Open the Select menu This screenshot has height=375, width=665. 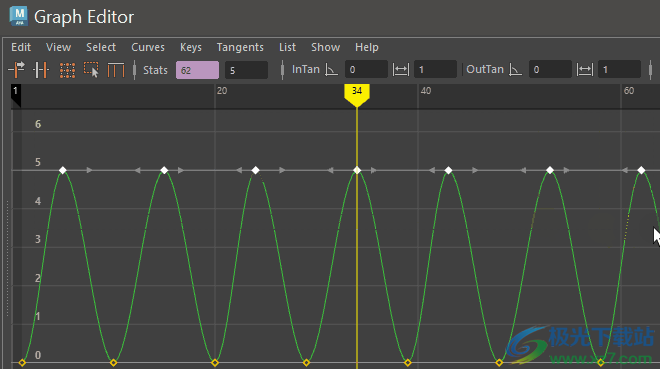pos(101,47)
